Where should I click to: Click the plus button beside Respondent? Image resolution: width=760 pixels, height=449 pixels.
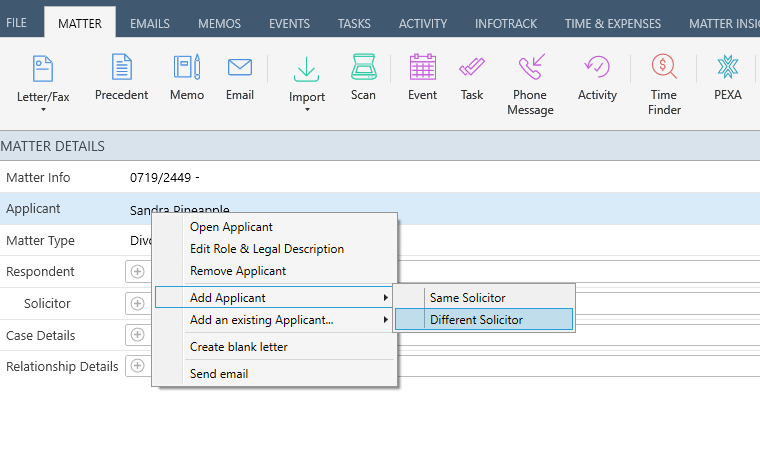138,272
